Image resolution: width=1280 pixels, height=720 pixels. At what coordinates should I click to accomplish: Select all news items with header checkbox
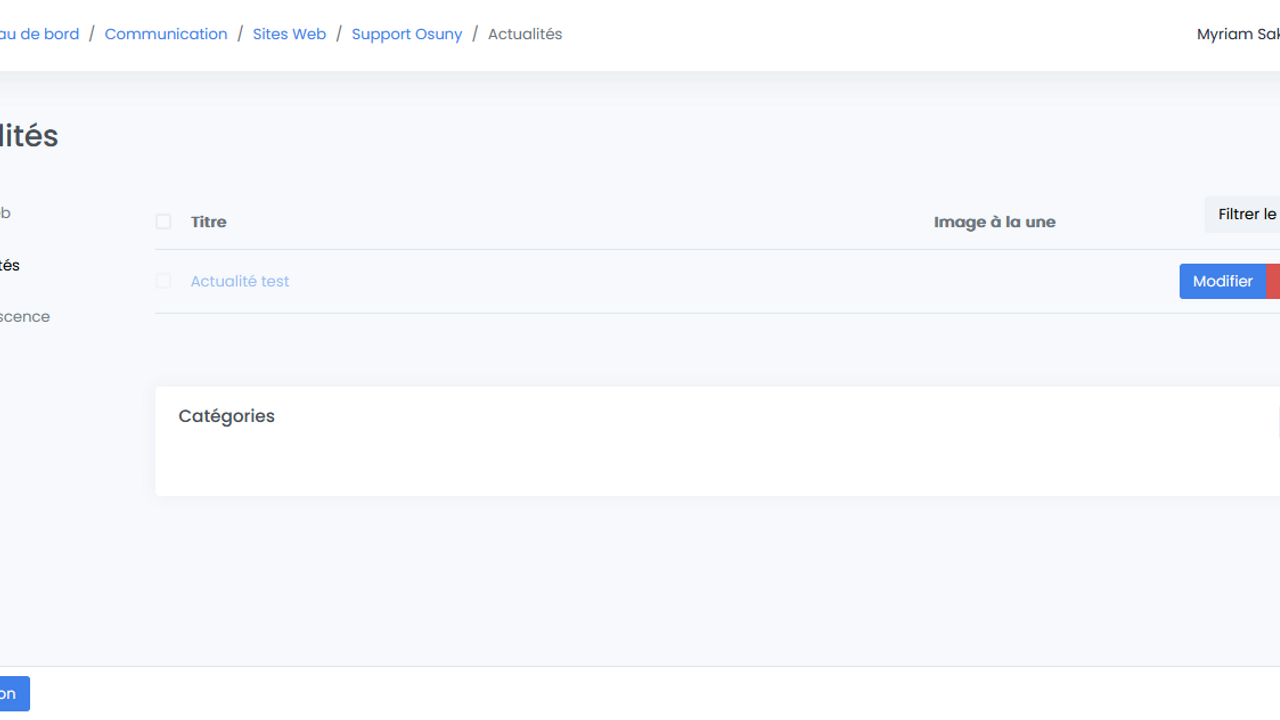click(x=163, y=222)
